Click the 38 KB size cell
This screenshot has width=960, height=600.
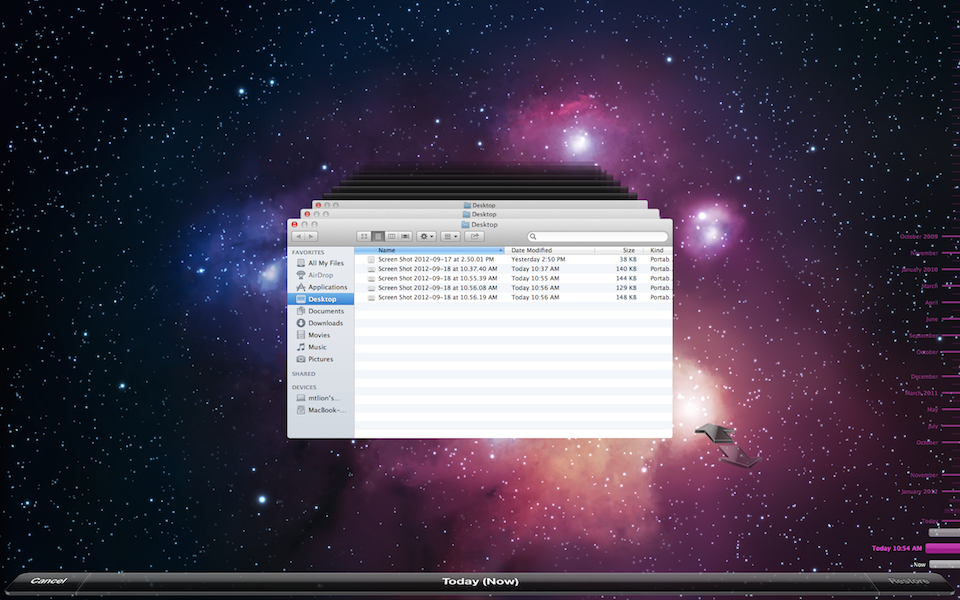628,260
